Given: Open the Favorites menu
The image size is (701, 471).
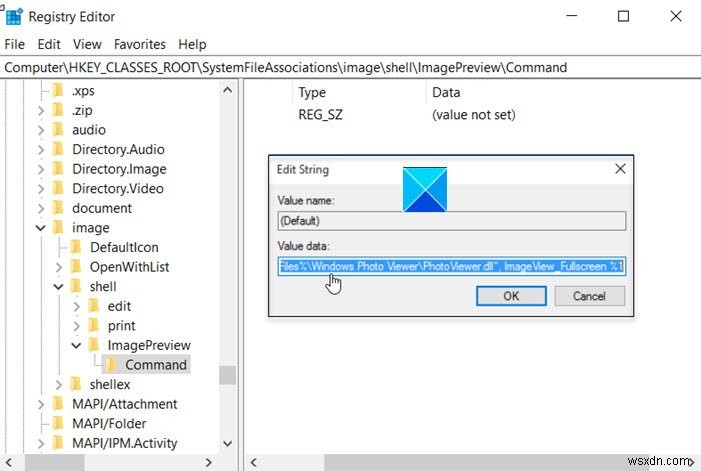Looking at the screenshot, I should pyautogui.click(x=139, y=44).
